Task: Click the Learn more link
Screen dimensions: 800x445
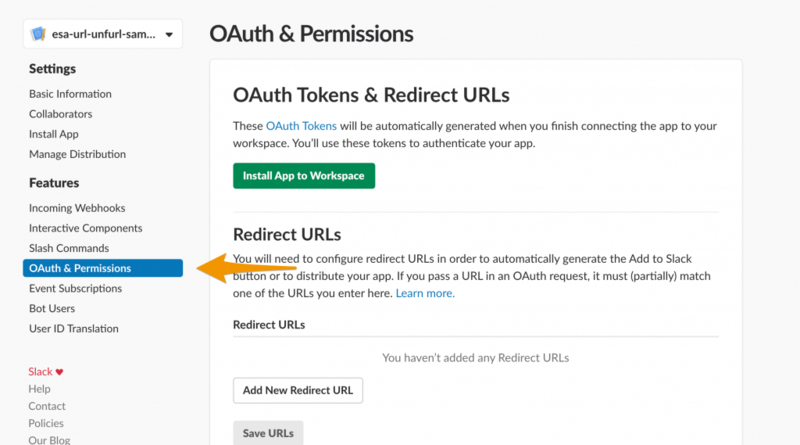Action: click(425, 293)
